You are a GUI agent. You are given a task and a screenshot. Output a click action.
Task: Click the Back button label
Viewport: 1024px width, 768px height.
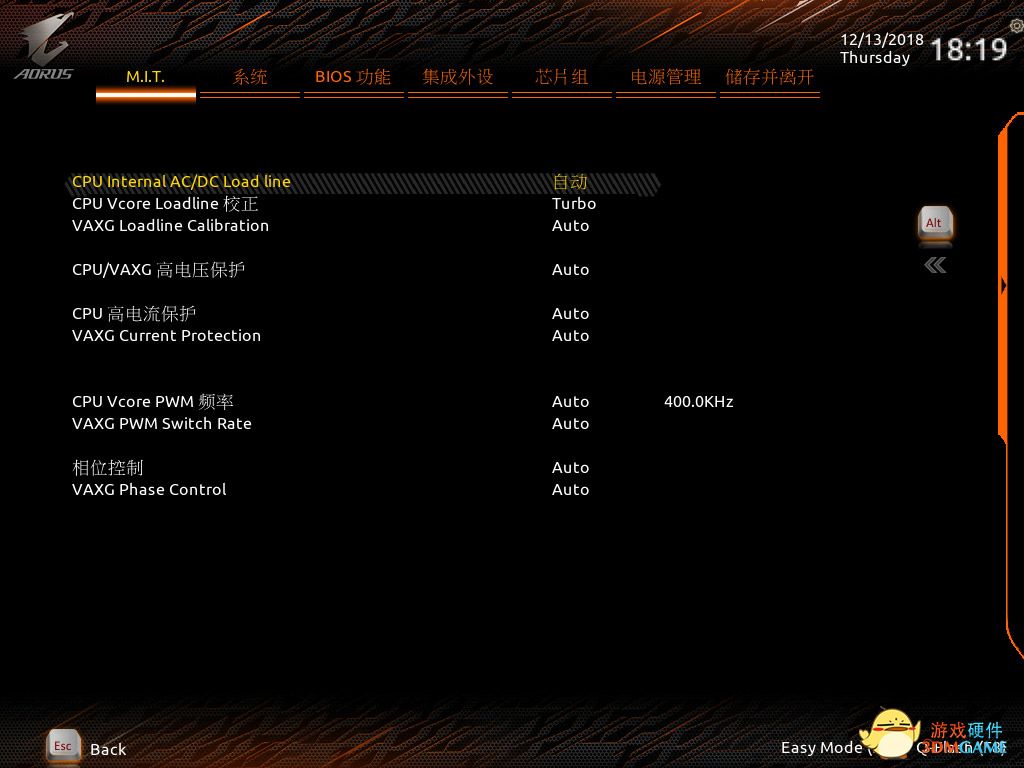pos(108,749)
